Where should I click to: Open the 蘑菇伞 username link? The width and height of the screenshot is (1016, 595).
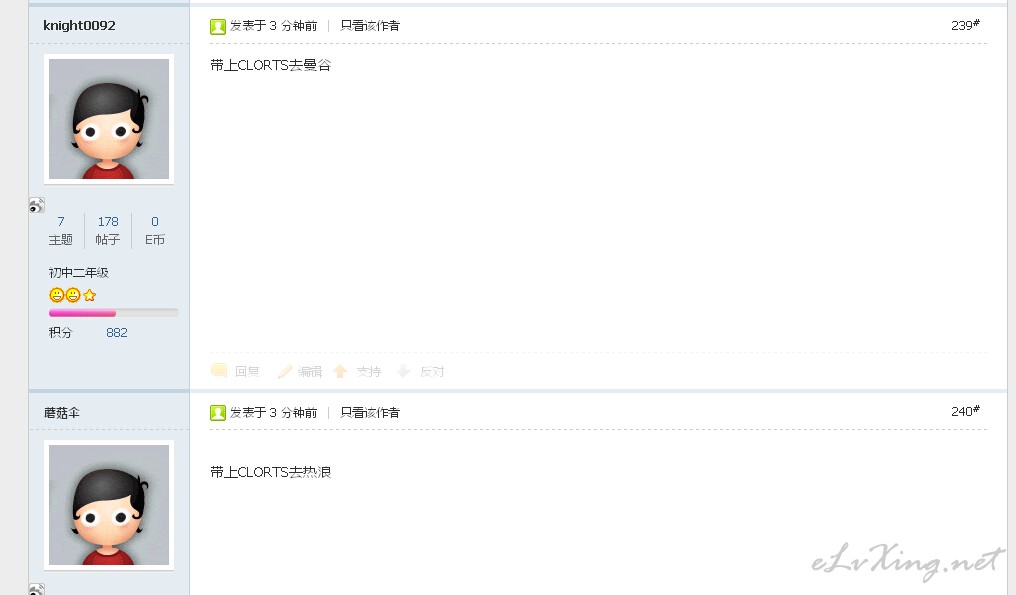coord(62,413)
